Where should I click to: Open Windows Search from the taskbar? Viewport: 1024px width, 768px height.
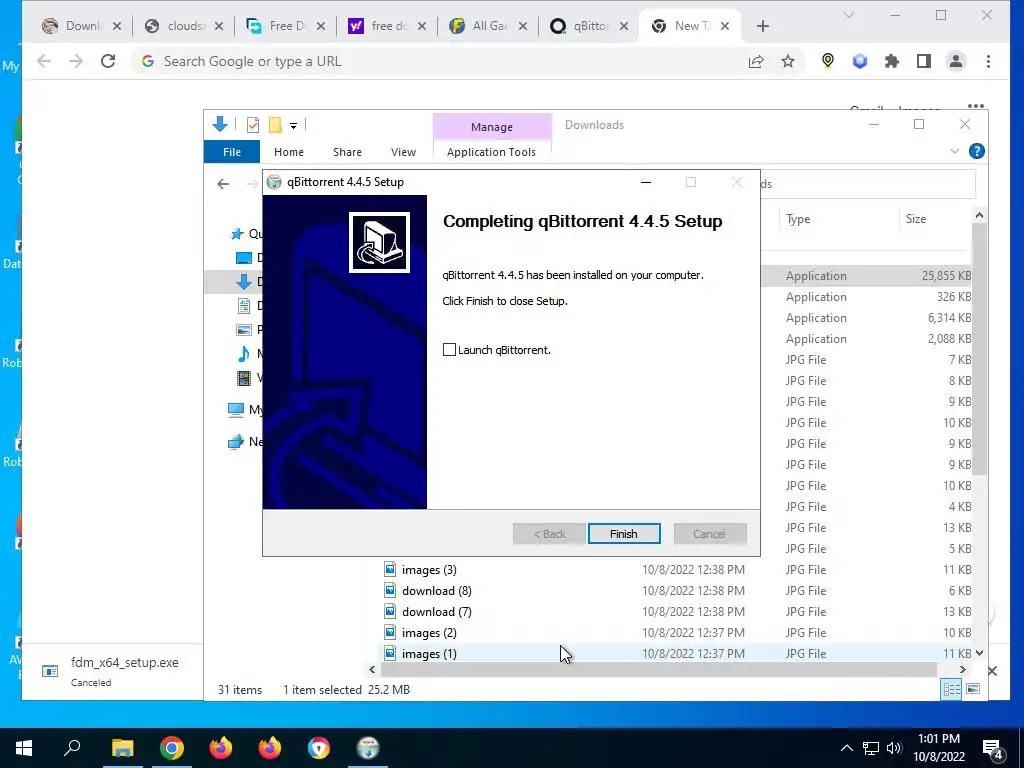72,748
